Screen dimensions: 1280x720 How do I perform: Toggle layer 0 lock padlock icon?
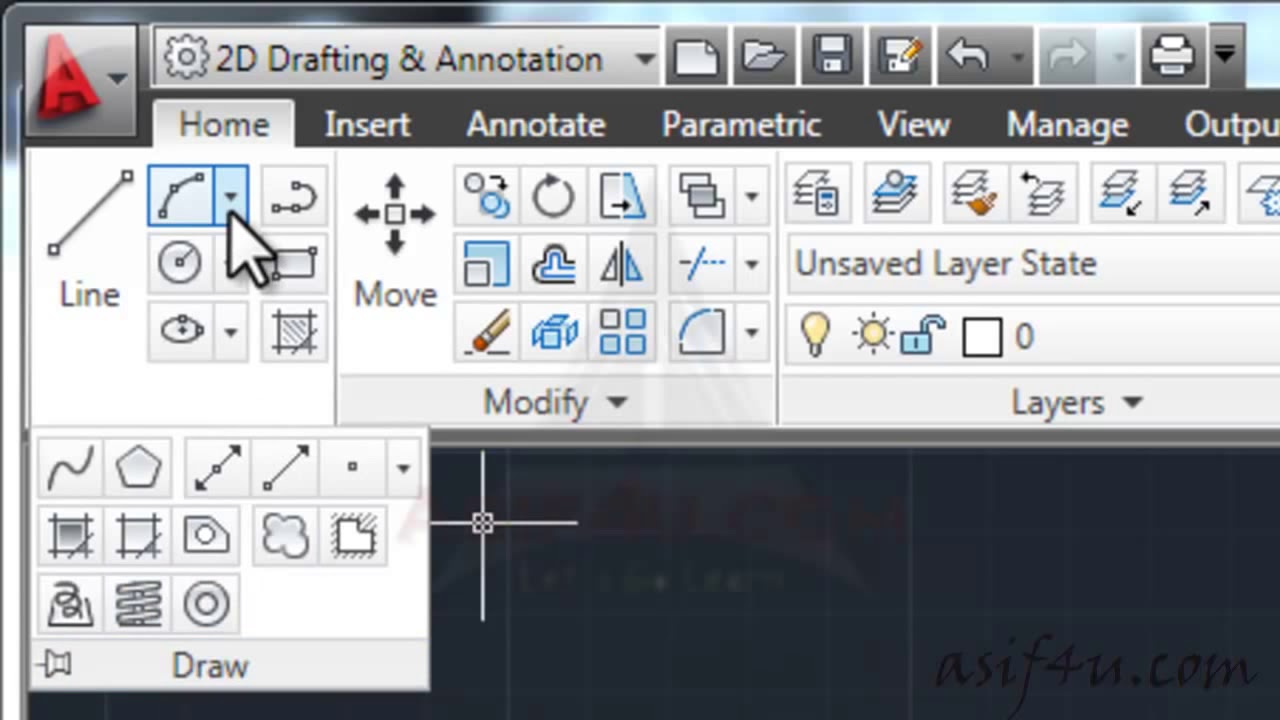[x=923, y=335]
